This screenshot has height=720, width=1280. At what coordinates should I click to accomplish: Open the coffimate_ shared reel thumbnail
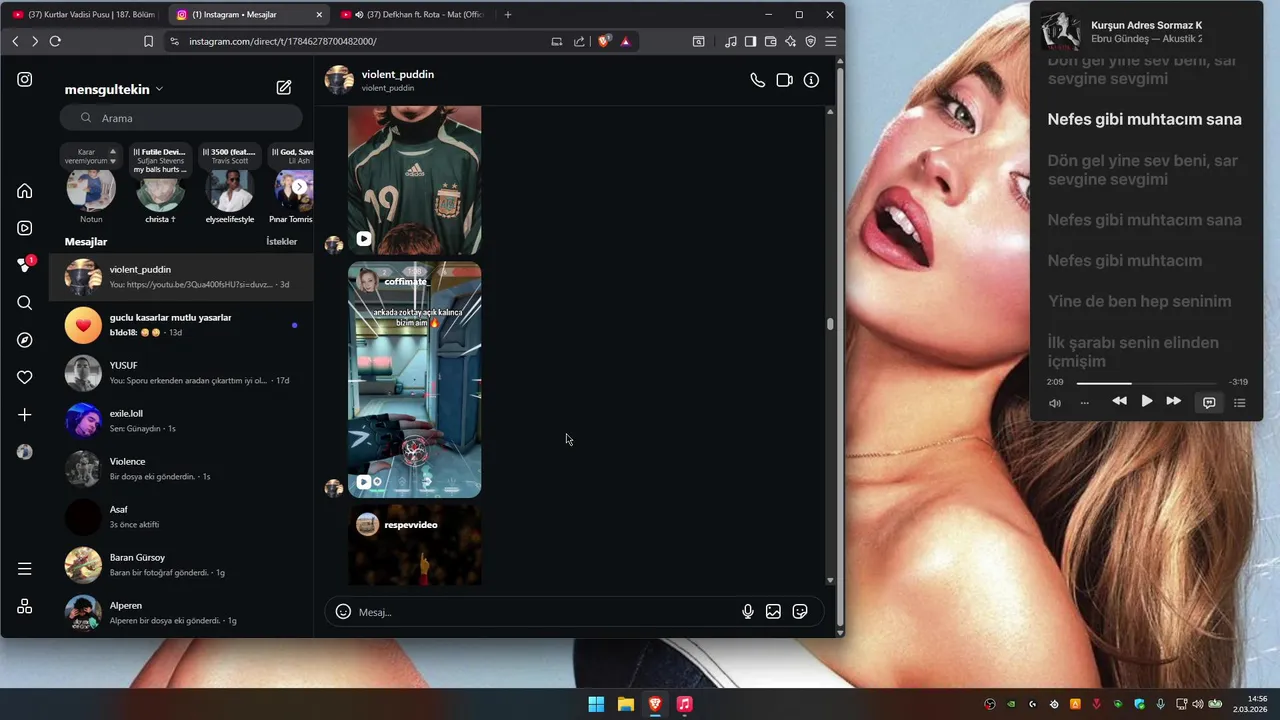(414, 380)
